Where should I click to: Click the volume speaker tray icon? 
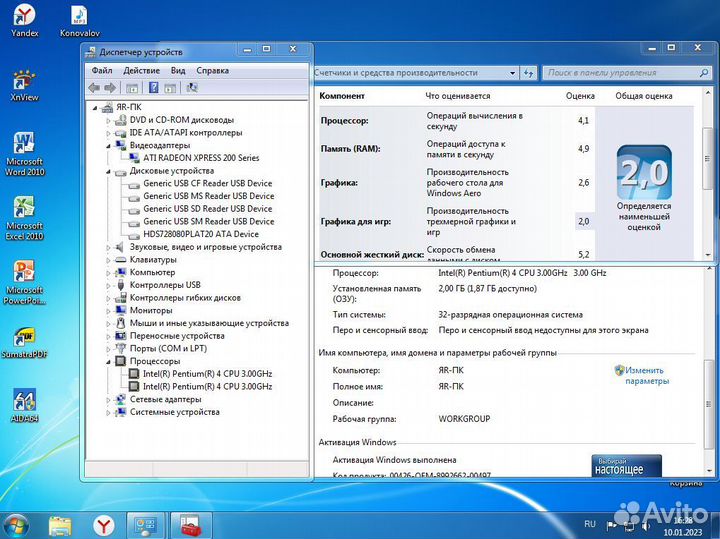click(x=646, y=525)
